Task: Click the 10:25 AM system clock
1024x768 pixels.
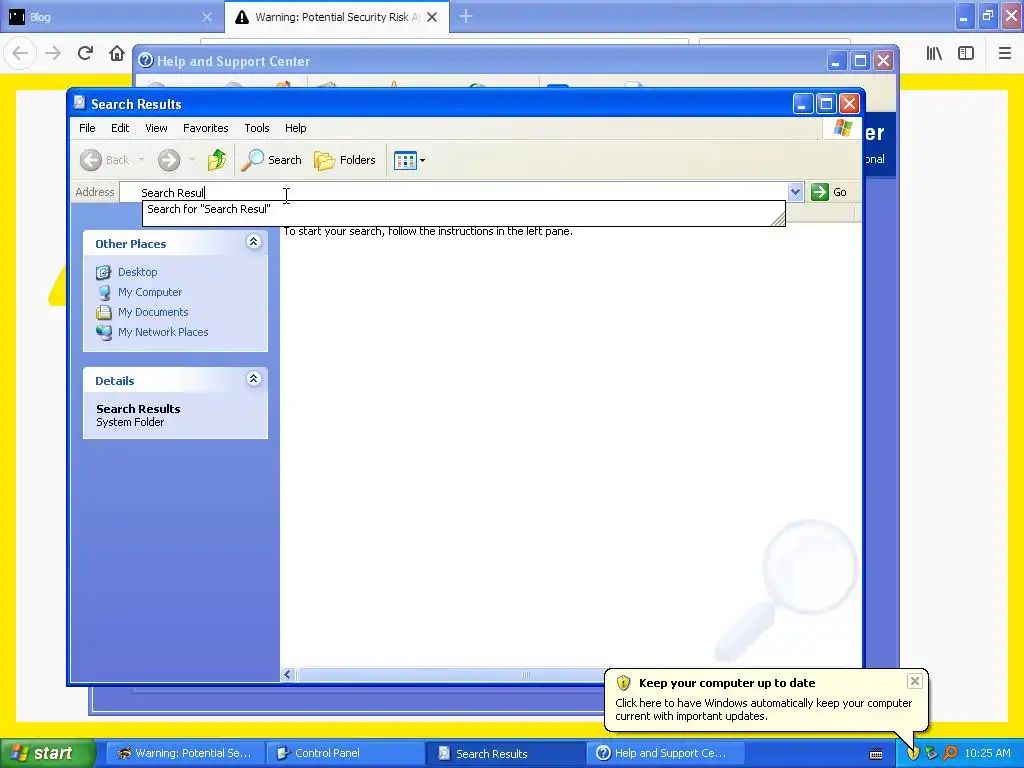Action: (x=987, y=753)
